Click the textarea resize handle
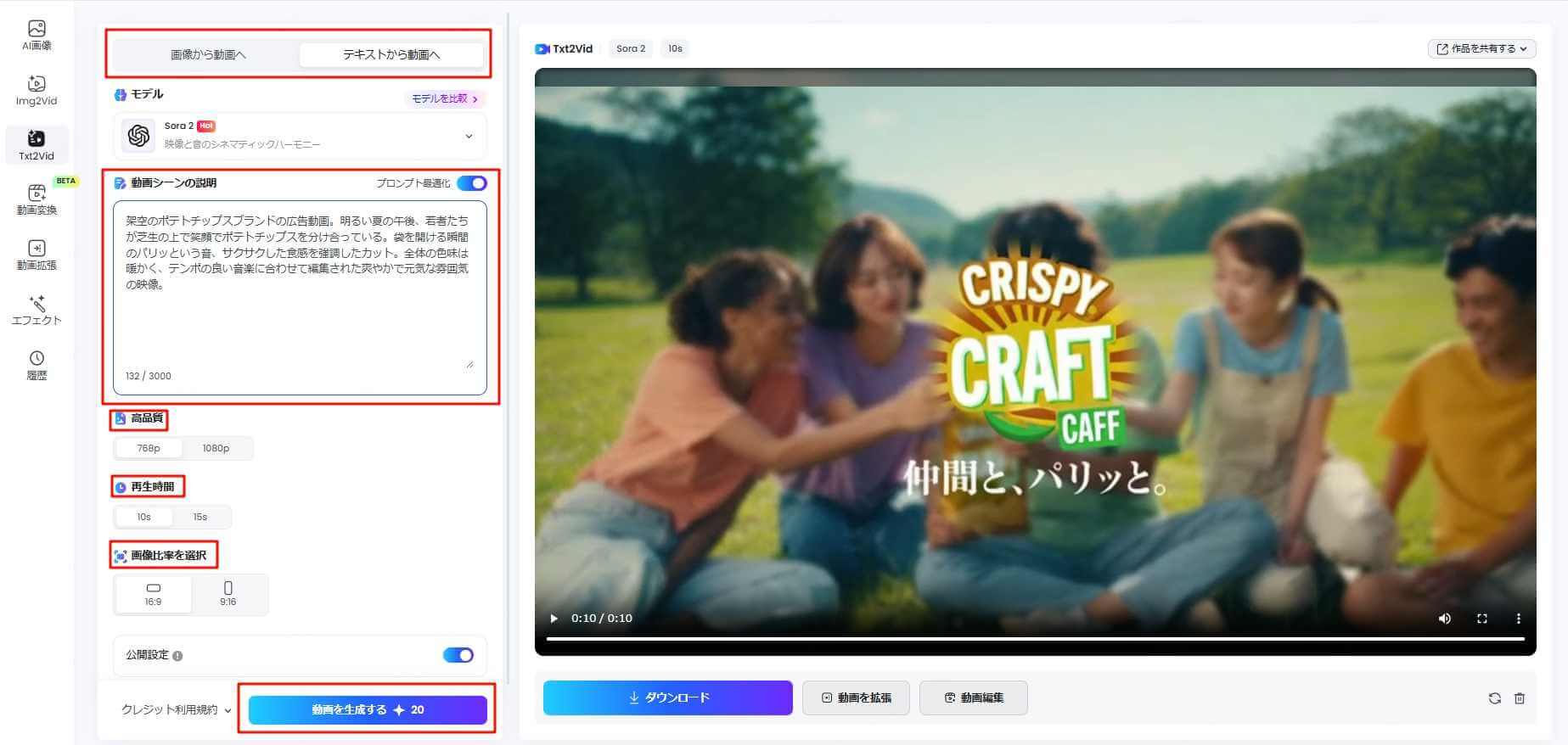Viewport: 1568px width, 745px height. coord(469,363)
